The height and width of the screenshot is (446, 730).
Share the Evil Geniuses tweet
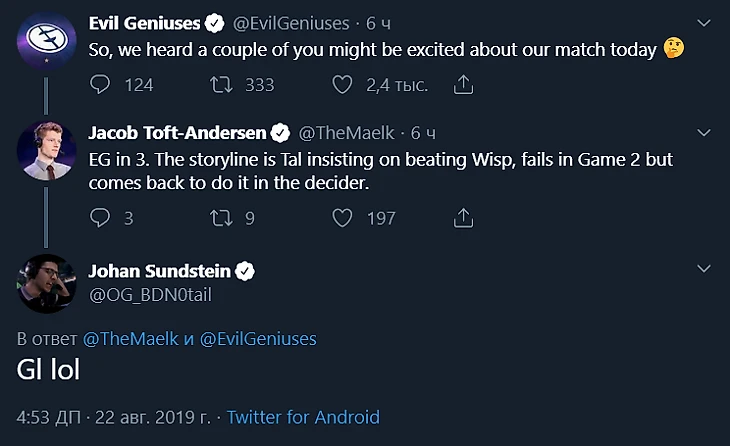click(x=463, y=85)
